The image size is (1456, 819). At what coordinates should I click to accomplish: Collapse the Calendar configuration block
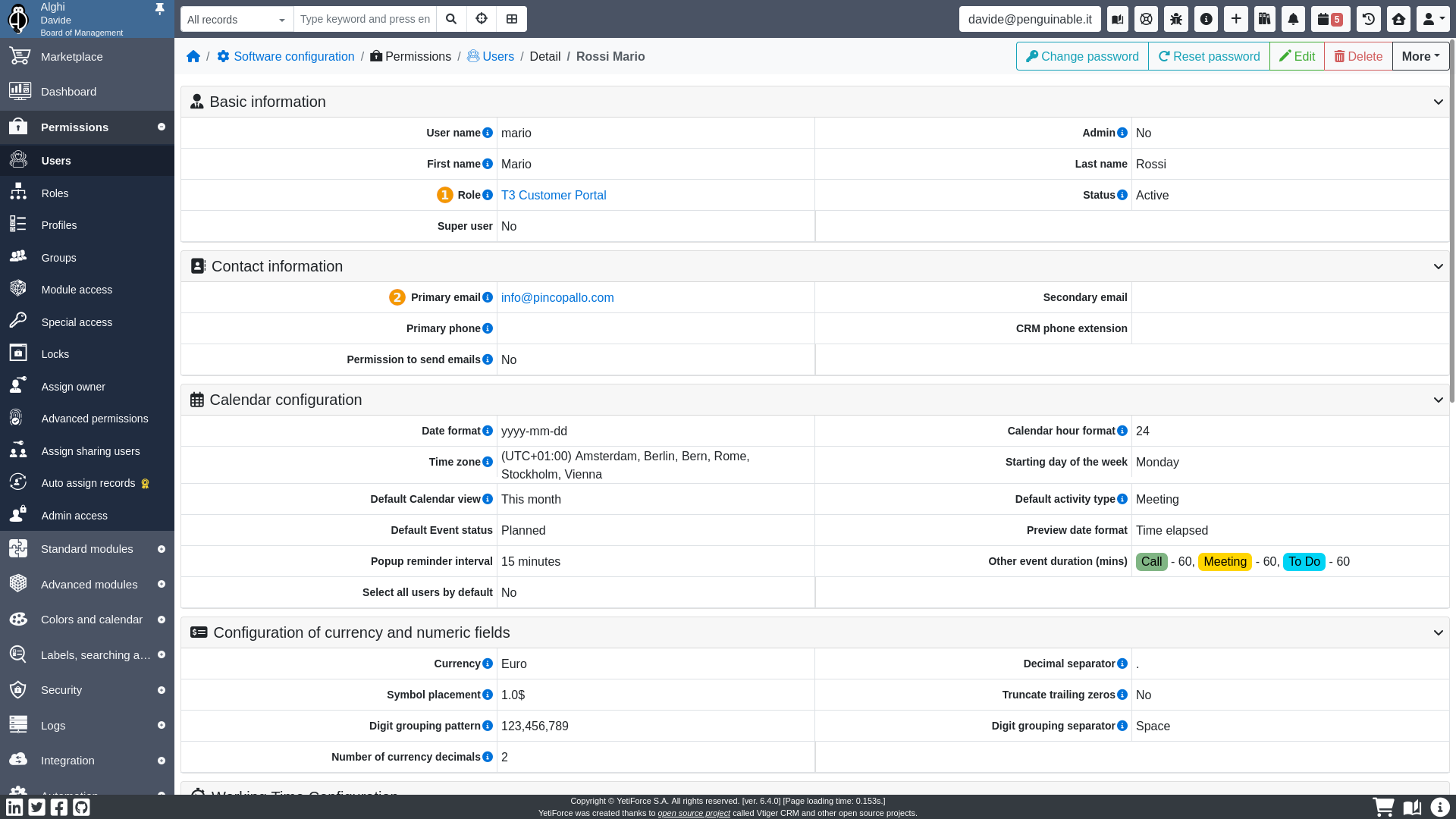1438,400
